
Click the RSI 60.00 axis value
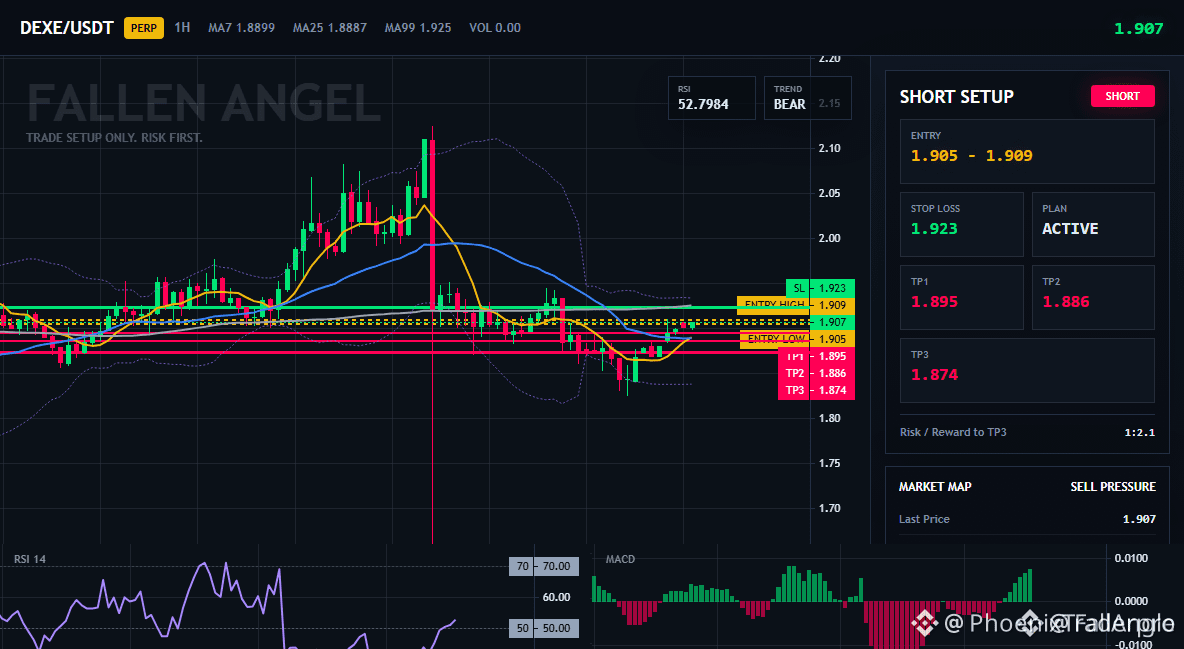(556, 597)
